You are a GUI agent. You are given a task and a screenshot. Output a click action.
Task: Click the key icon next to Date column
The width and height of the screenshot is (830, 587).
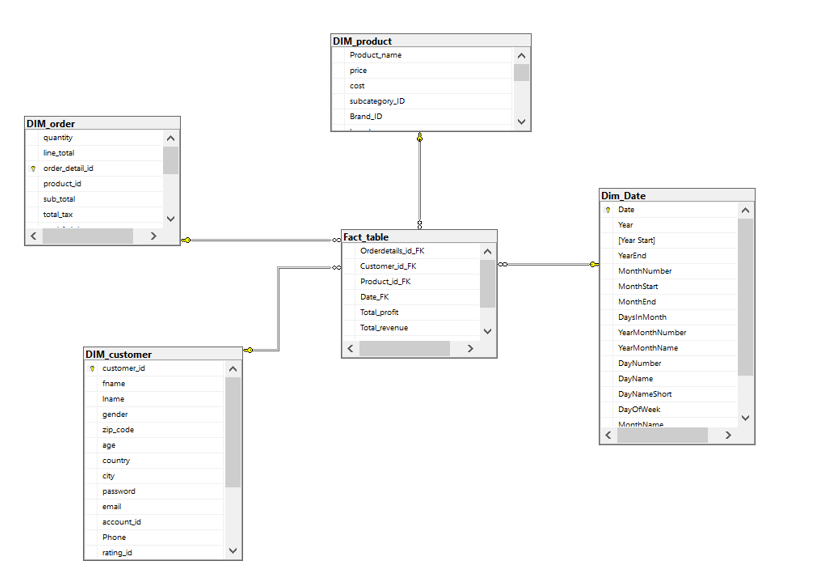click(608, 210)
